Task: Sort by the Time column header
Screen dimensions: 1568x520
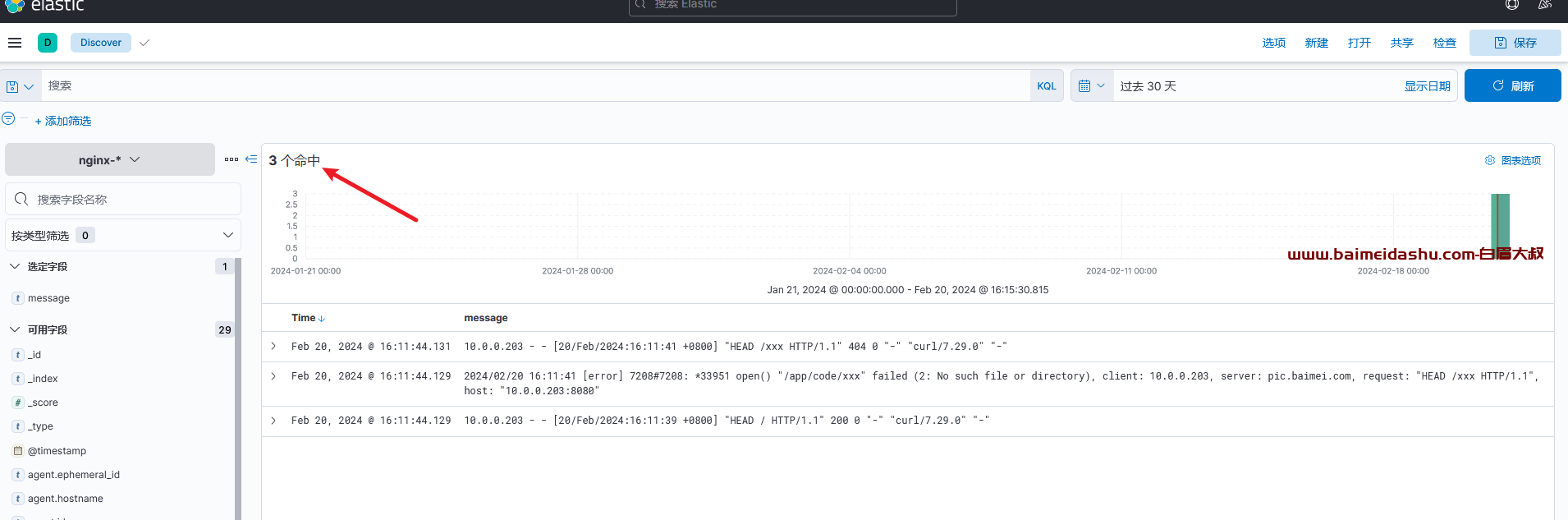Action: pyautogui.click(x=308, y=318)
